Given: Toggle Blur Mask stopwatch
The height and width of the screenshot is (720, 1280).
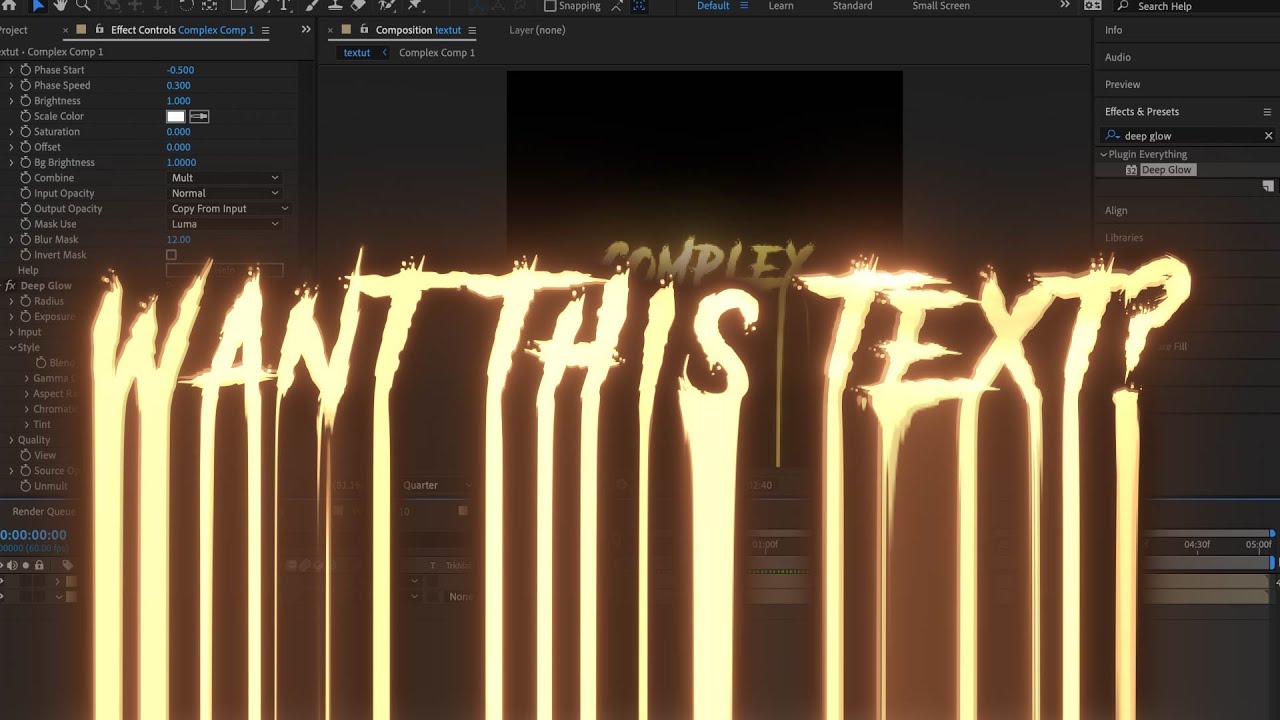Looking at the screenshot, I should (x=26, y=240).
